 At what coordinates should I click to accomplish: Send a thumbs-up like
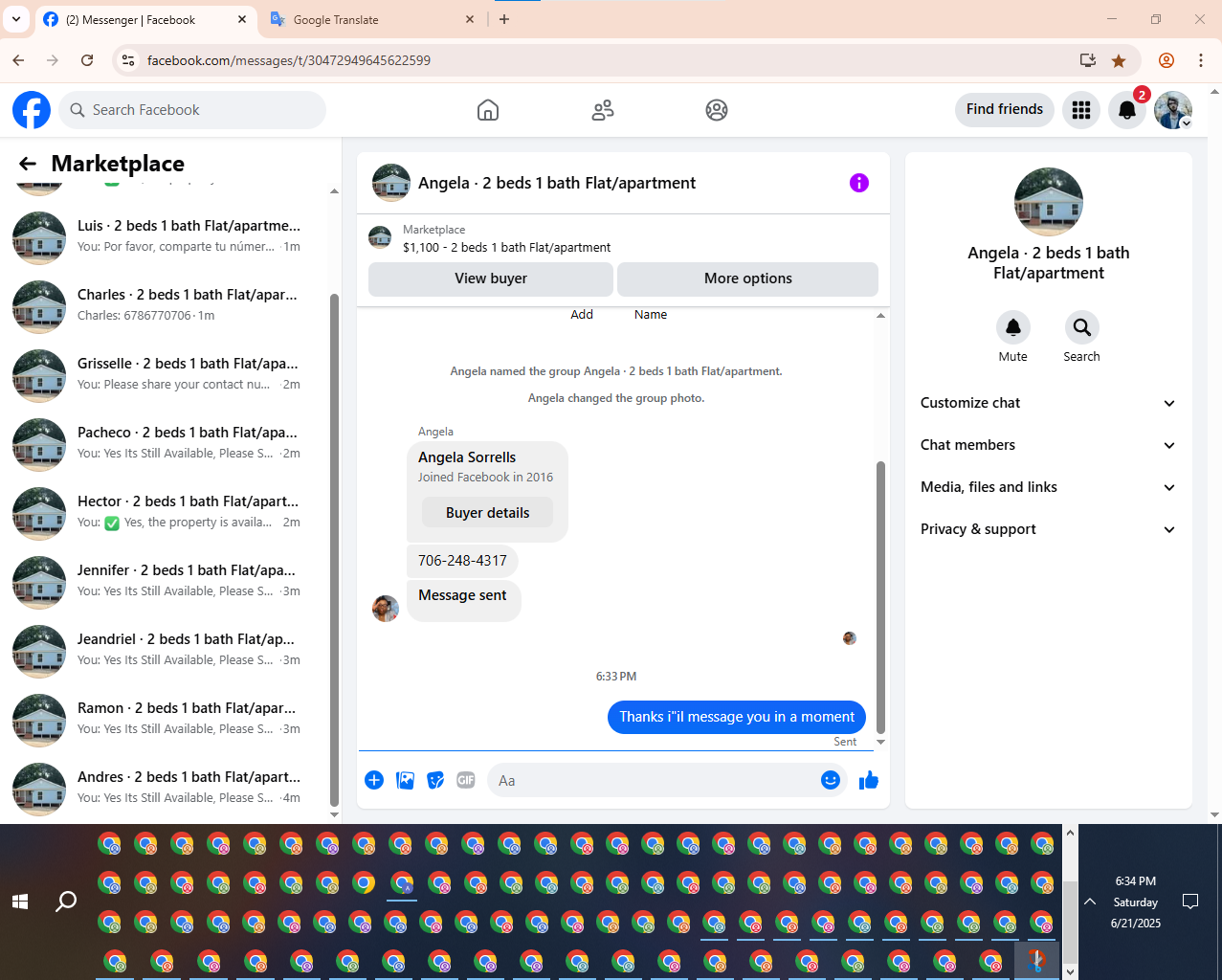click(x=869, y=780)
